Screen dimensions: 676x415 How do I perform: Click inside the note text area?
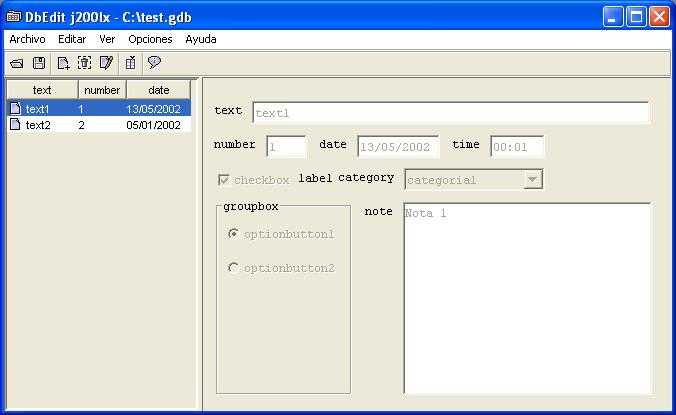click(527, 298)
